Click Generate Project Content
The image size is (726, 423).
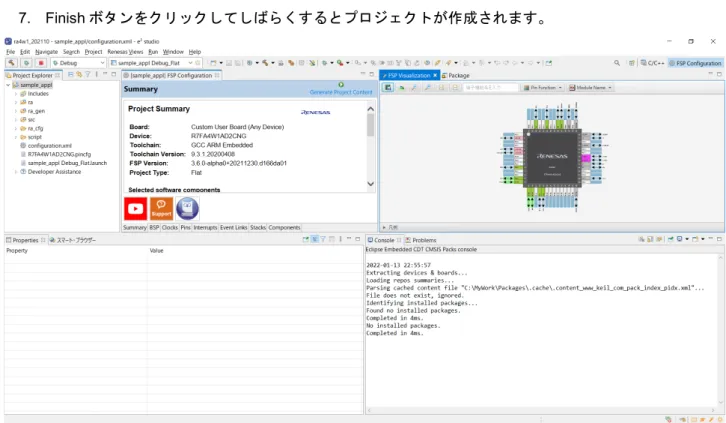341,92
